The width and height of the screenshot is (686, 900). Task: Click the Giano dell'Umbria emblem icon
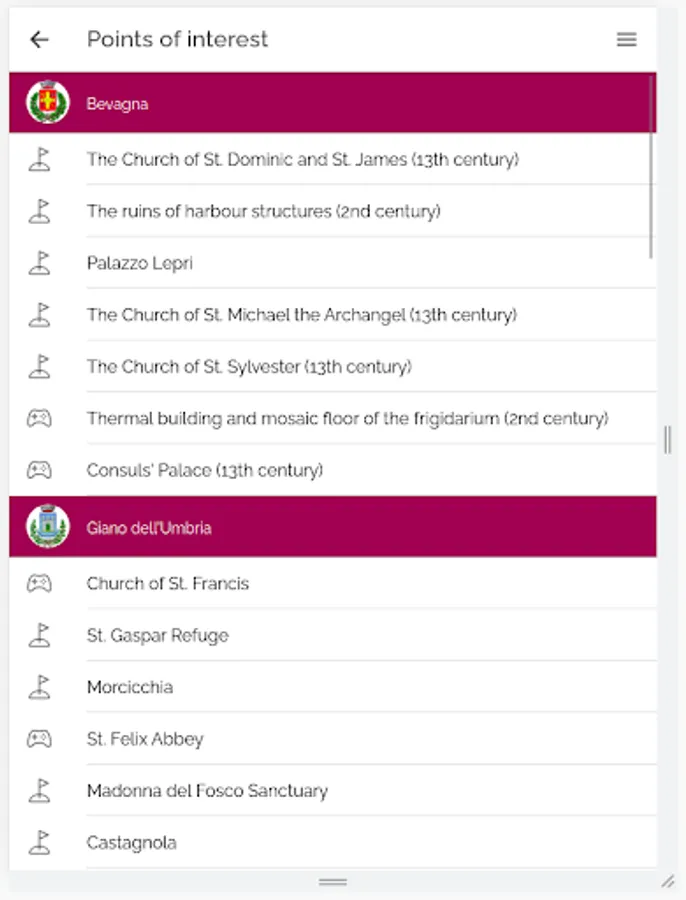point(47,527)
